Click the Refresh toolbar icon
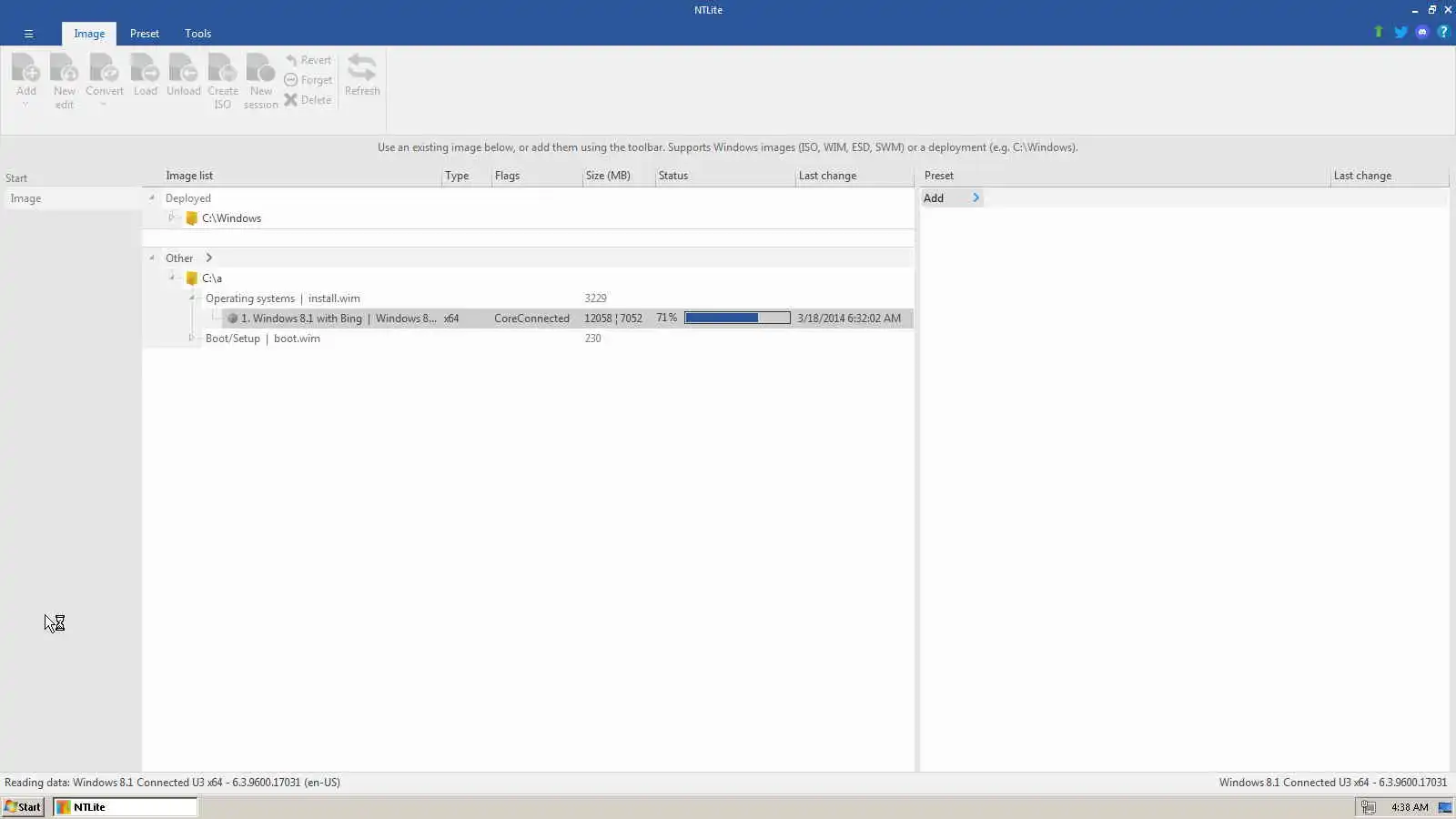Viewport: 1456px width, 819px height. 362,68
